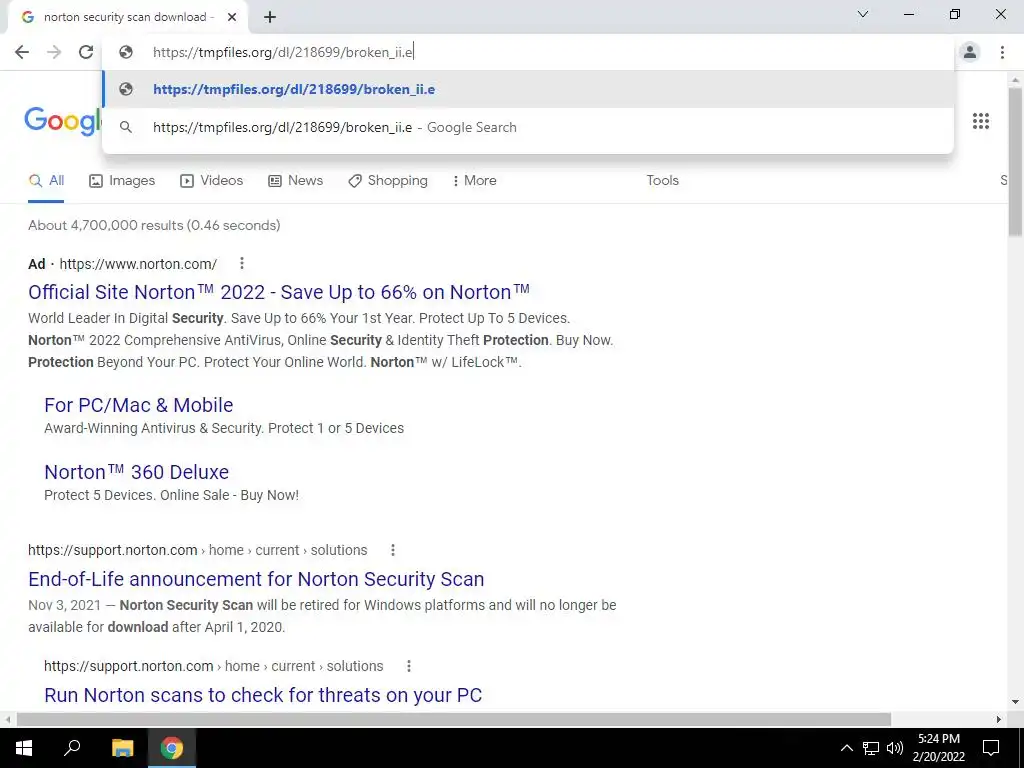
Task: Click the scroll right arrow on horizontal scrollbar
Action: point(999,720)
